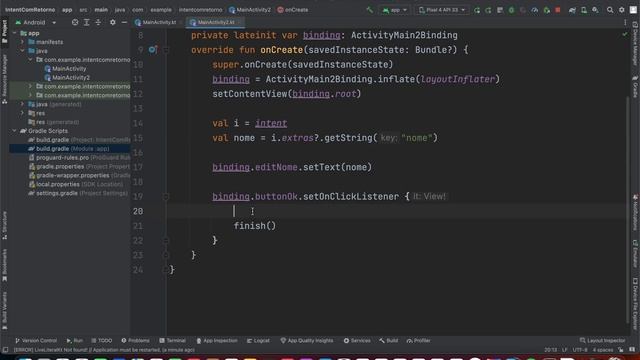Open the Run tool window

pyautogui.click(x=75, y=340)
